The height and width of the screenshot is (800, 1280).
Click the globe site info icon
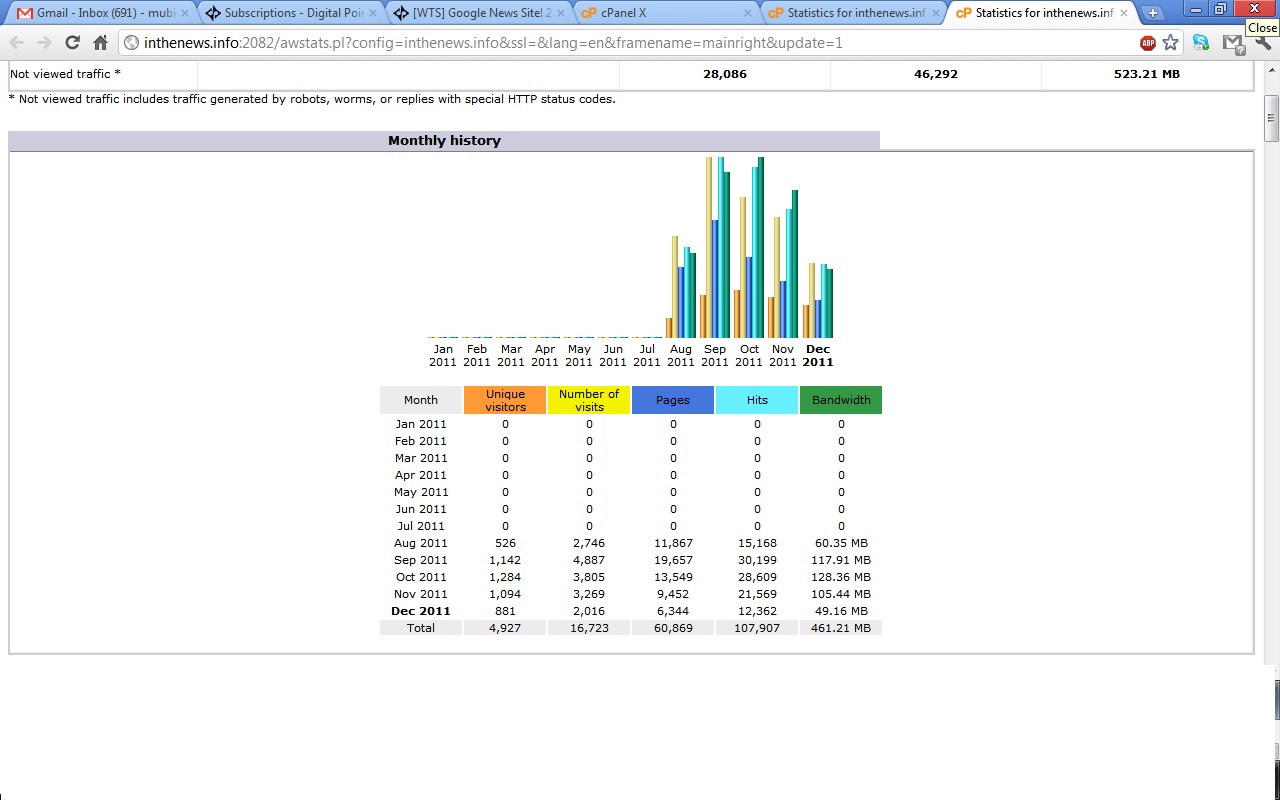click(131, 43)
